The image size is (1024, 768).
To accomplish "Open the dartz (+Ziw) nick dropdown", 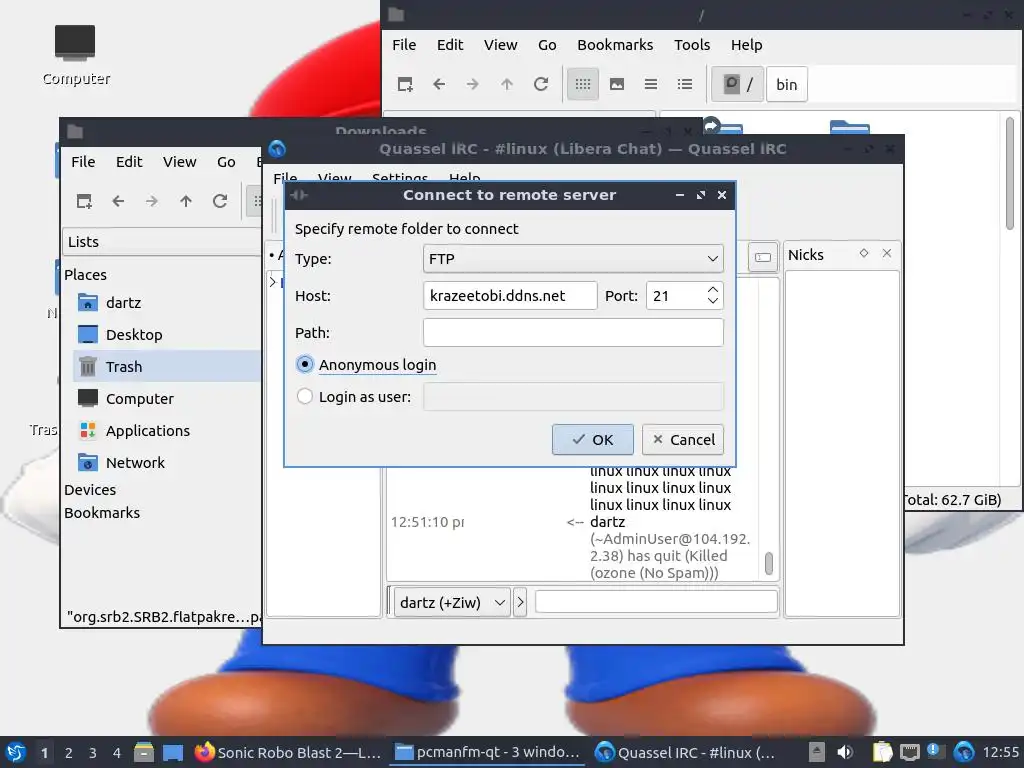I will pos(452,602).
